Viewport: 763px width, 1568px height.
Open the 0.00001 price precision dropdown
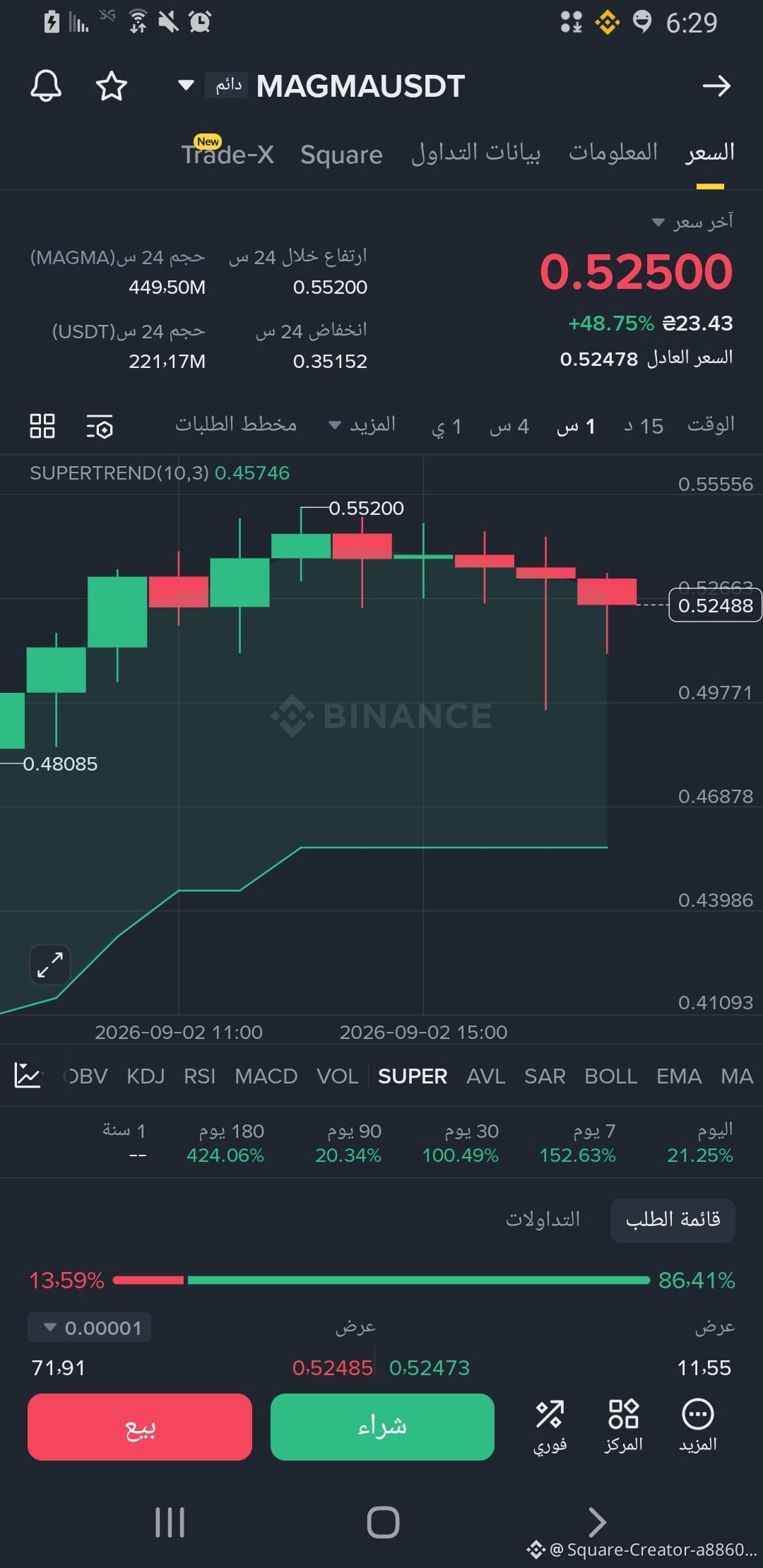click(x=89, y=1328)
